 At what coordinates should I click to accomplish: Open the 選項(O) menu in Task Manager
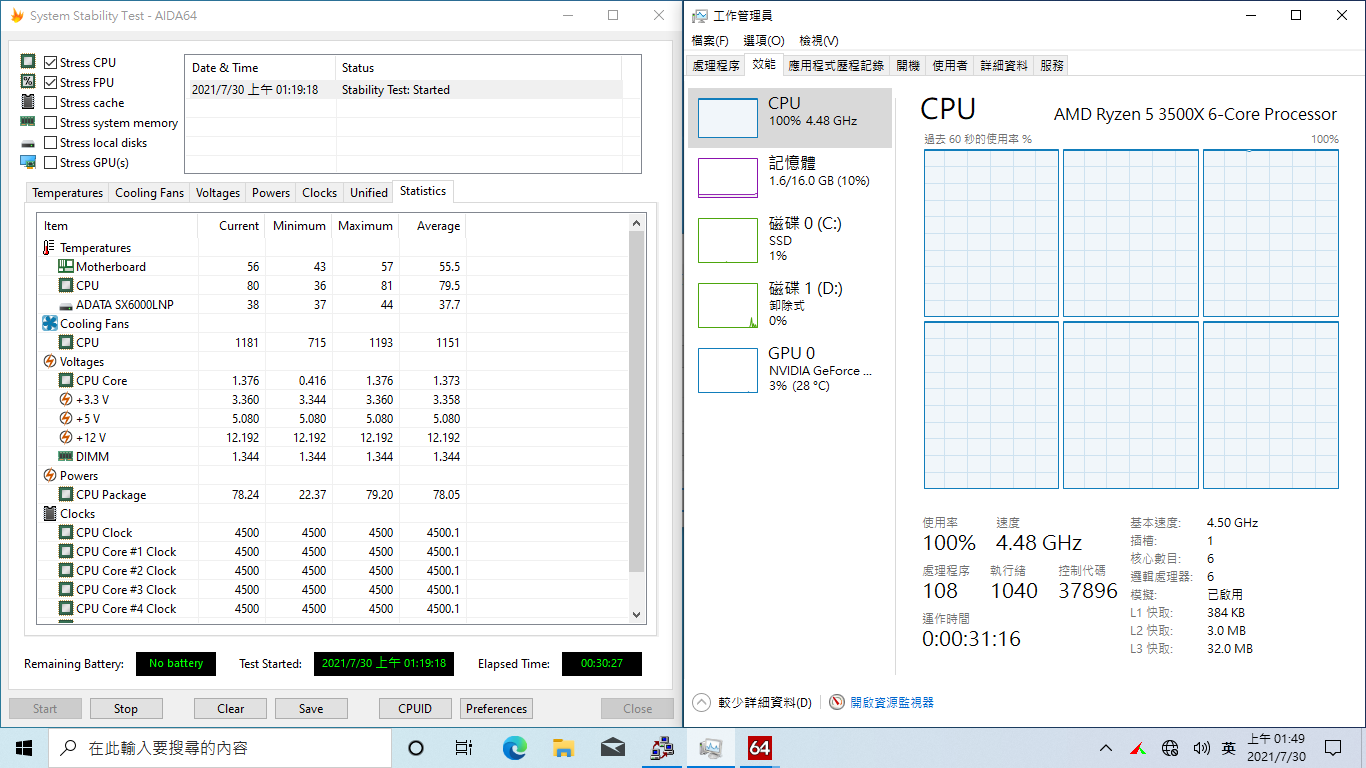(764, 41)
